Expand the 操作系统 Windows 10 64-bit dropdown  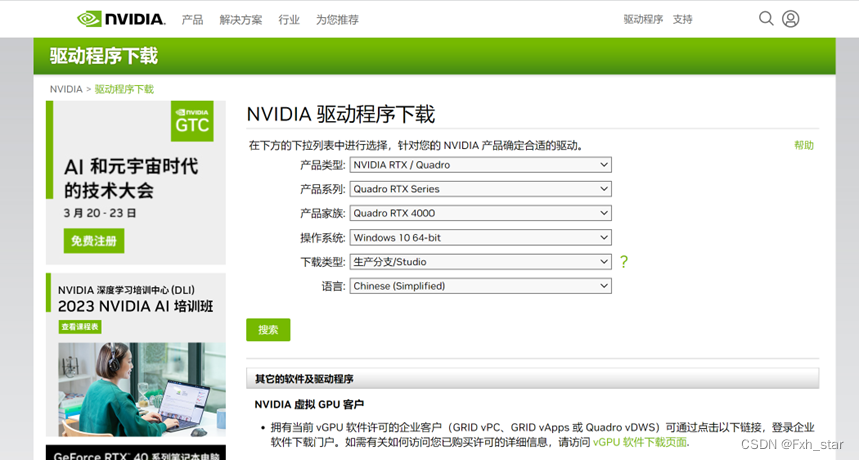pos(480,237)
